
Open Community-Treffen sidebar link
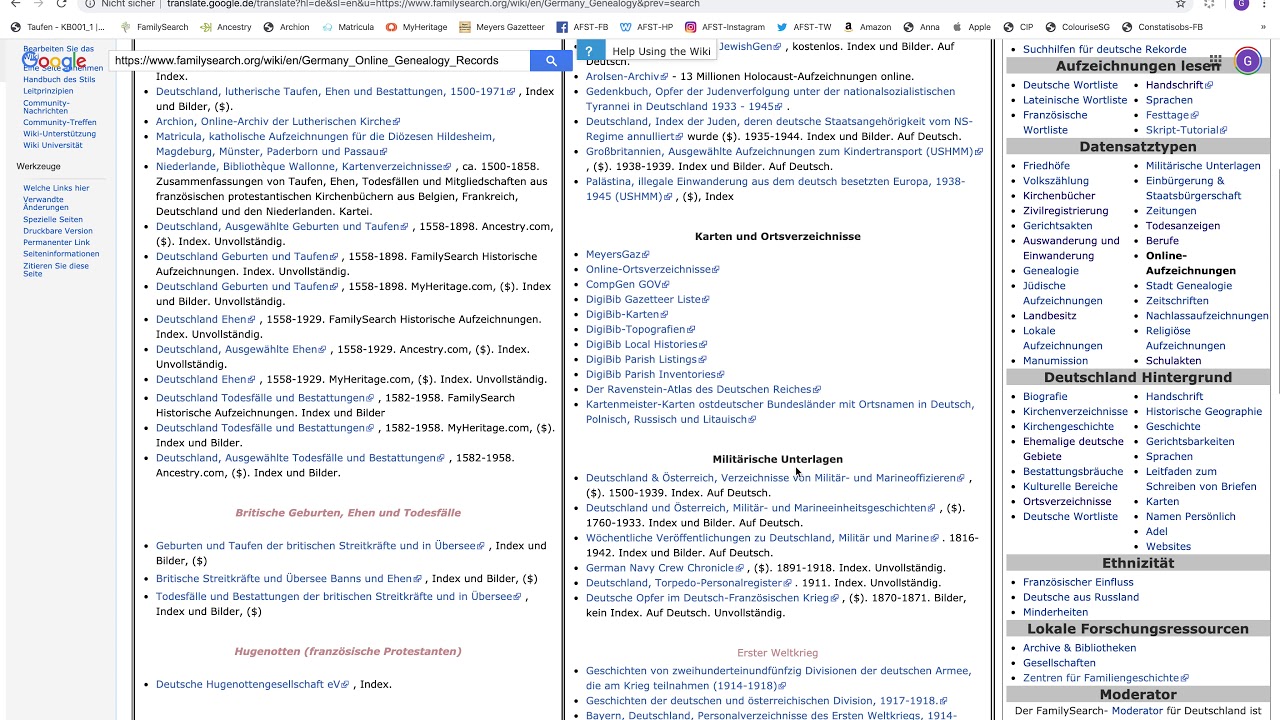60,122
